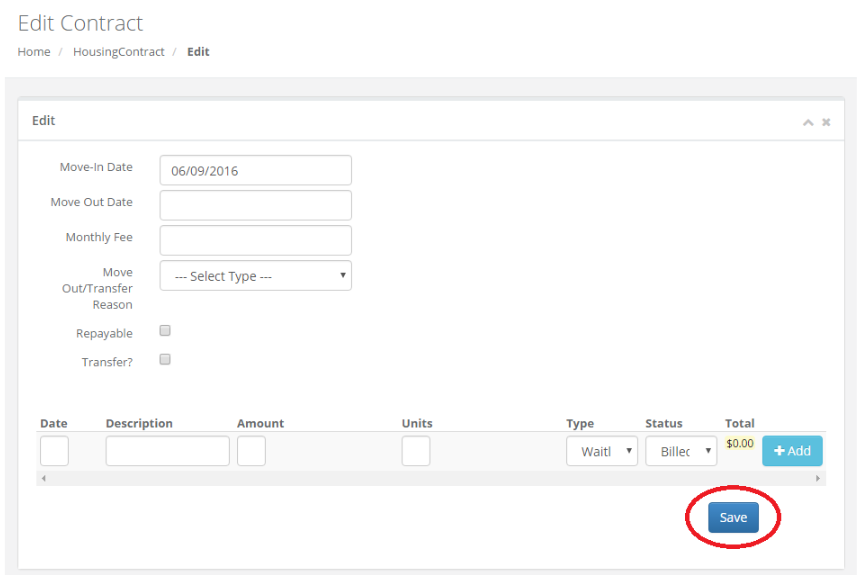Click the line item Description field
Viewport: 857px width, 575px height.
[168, 451]
